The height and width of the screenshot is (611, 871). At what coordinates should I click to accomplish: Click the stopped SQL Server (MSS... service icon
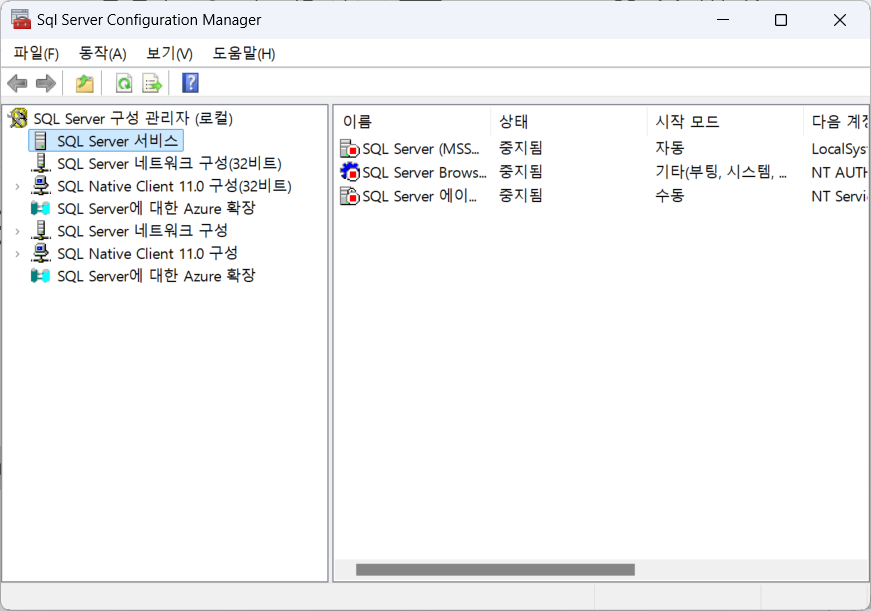[x=350, y=148]
